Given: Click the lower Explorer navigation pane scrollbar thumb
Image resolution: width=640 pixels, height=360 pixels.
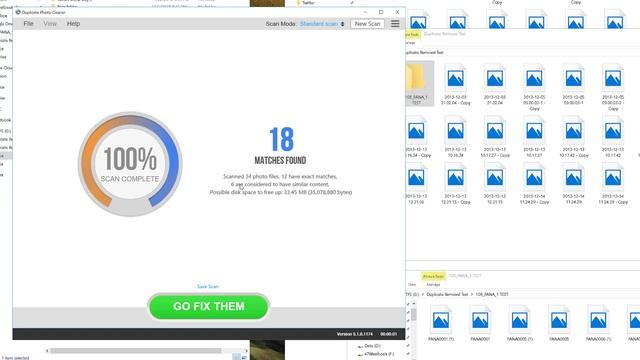Looking at the screenshot, I should pyautogui.click(x=413, y=315).
